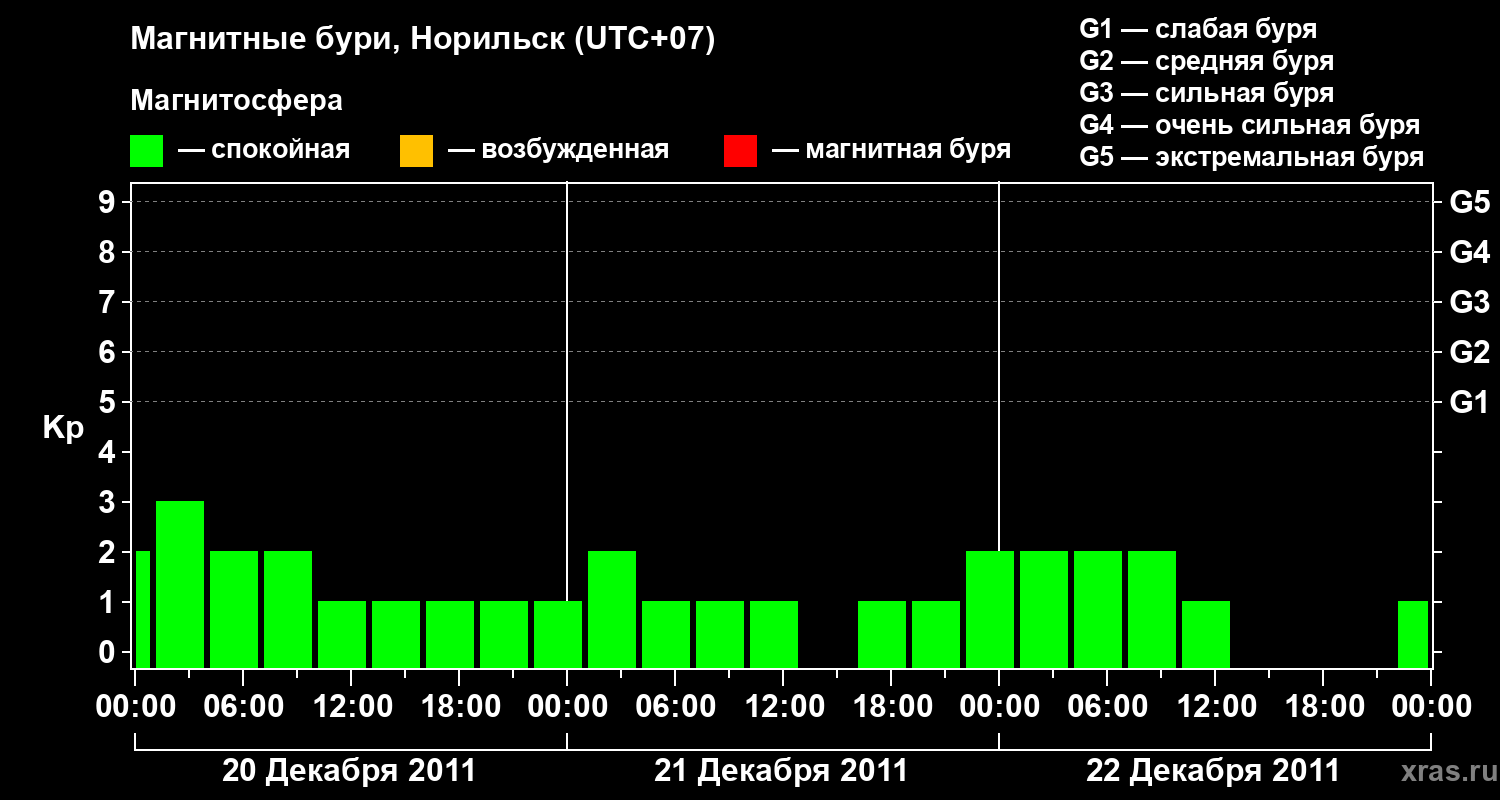The height and width of the screenshot is (800, 1500).
Task: Click the 'Kp' axis title
Action: point(63,428)
